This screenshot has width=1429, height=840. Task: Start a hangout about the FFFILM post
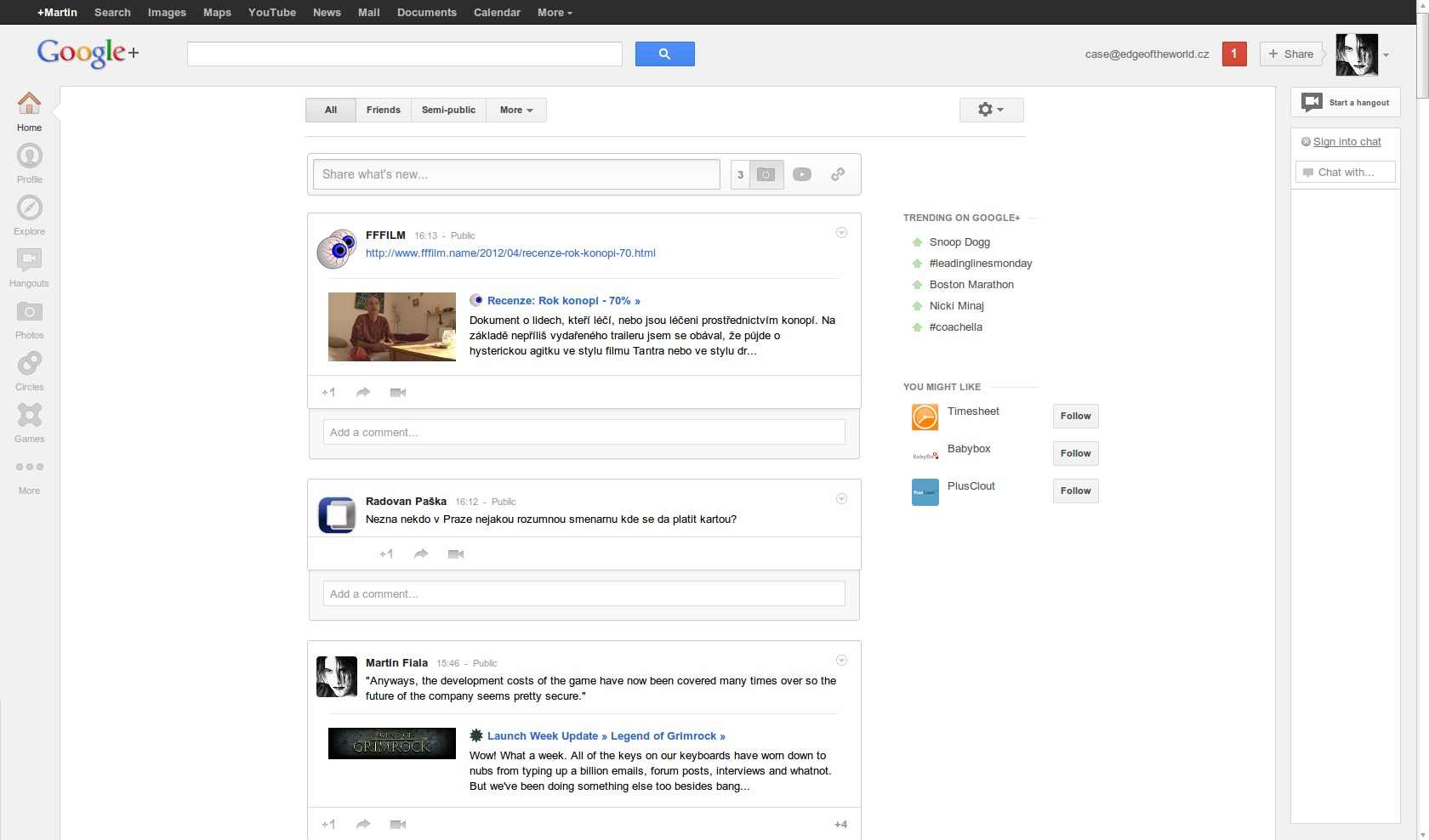tap(397, 392)
